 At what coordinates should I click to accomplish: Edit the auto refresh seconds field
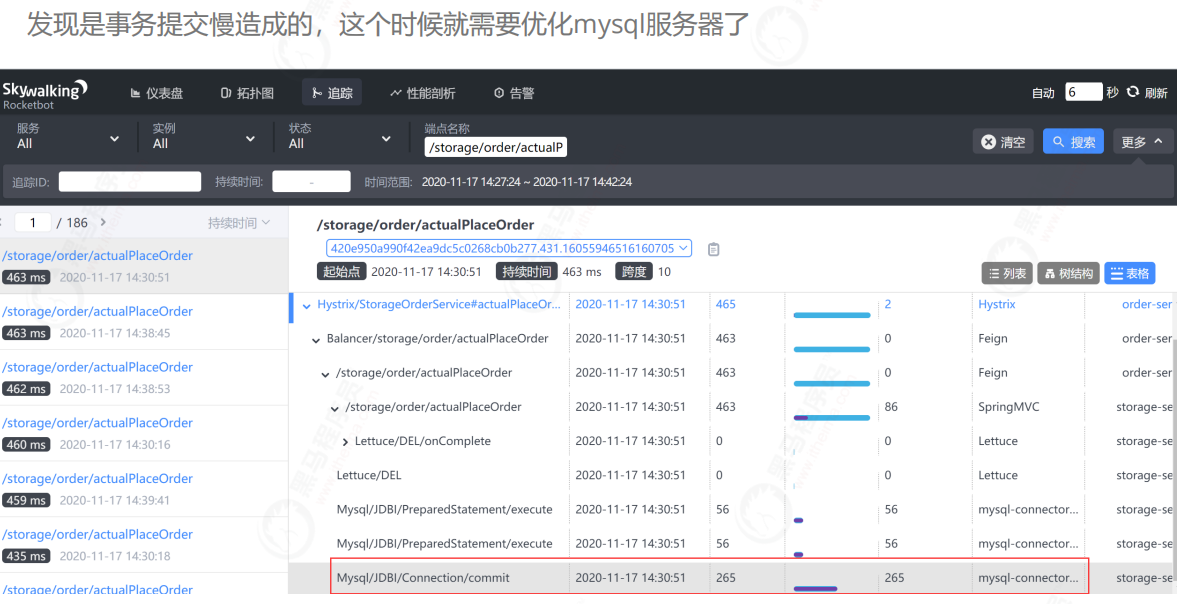click(x=1084, y=93)
